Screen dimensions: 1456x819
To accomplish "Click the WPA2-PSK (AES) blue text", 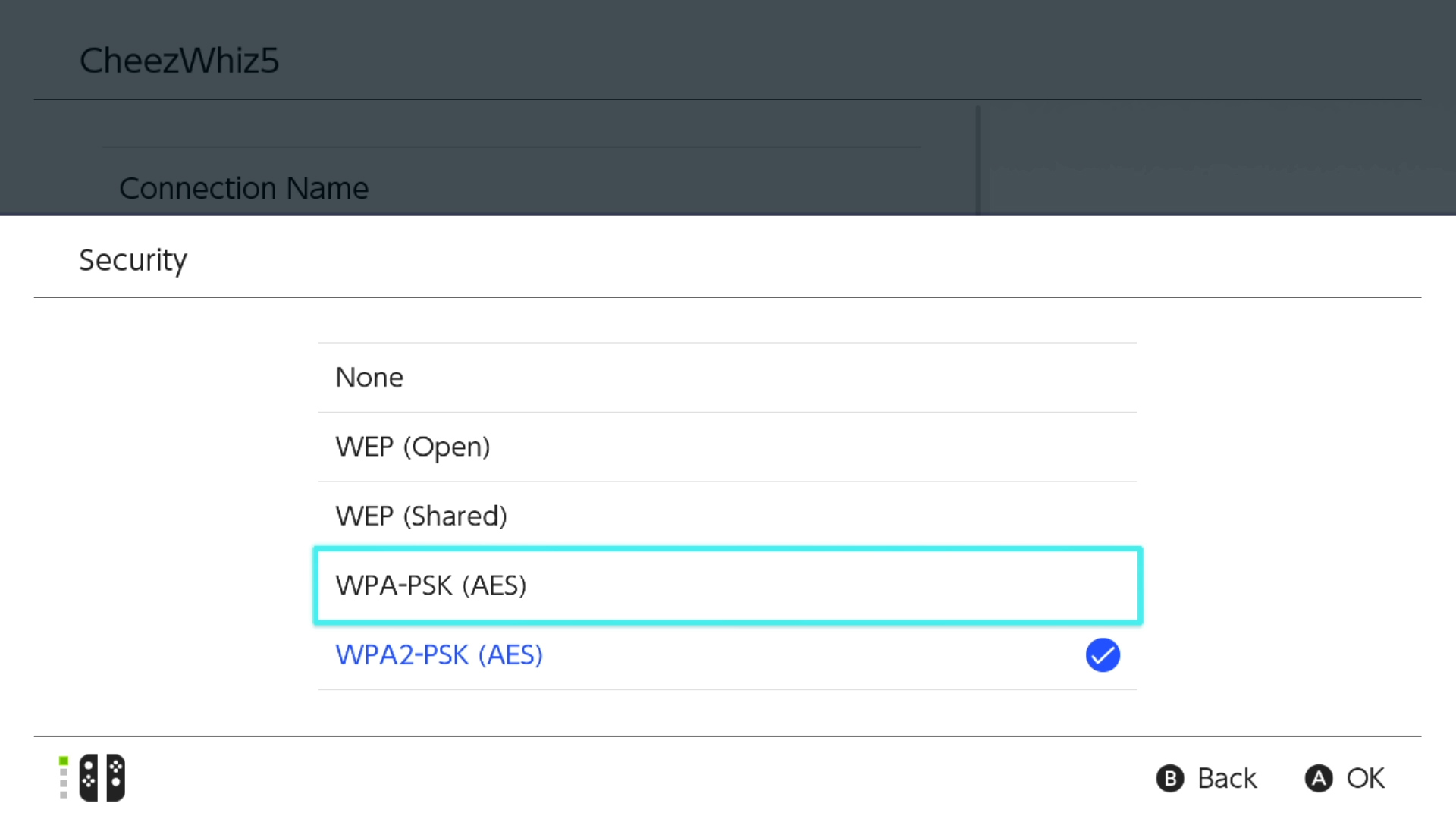I will pos(439,655).
